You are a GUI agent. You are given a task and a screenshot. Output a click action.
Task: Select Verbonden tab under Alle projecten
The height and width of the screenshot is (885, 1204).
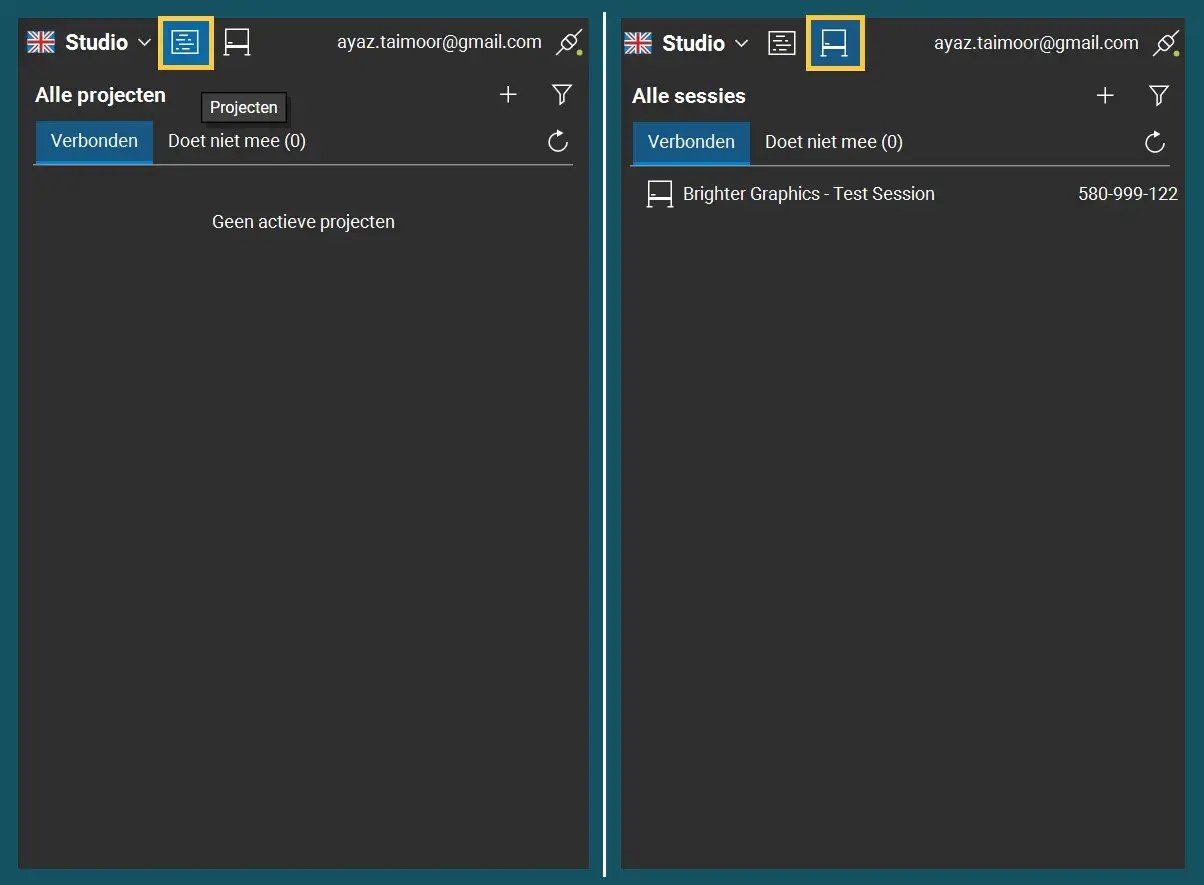pos(94,141)
